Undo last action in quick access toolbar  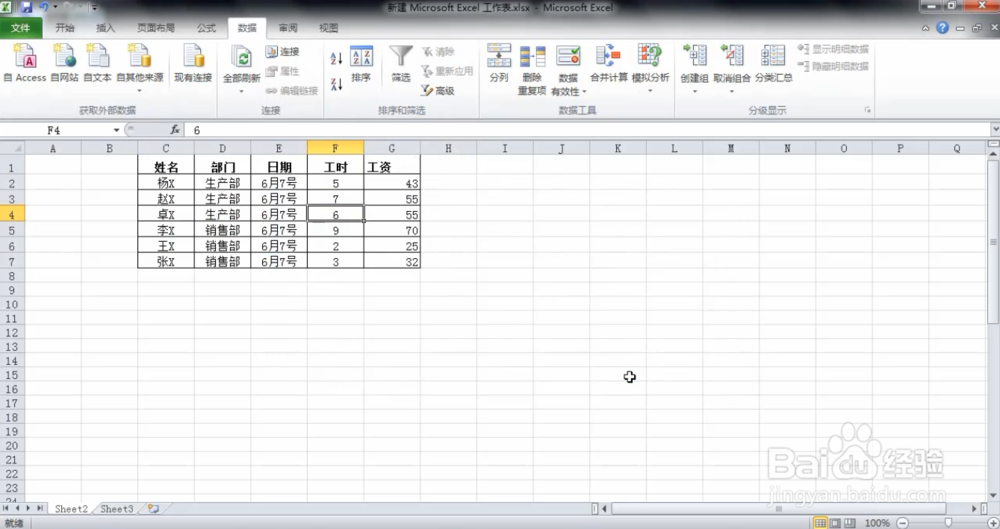coord(44,7)
